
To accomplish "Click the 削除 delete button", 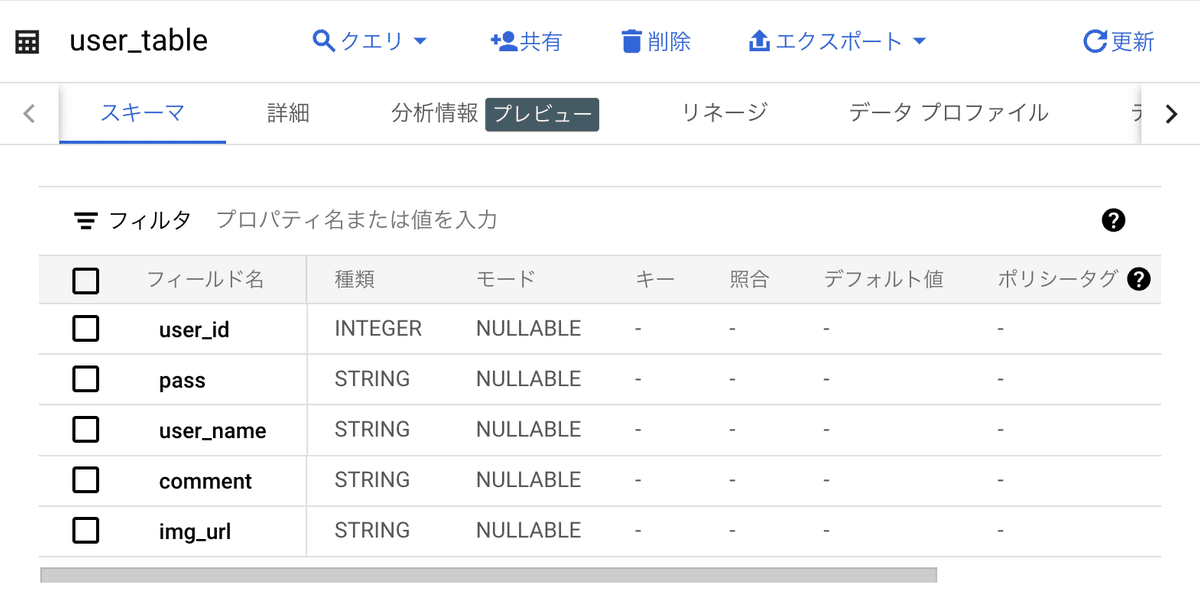I will click(x=656, y=41).
